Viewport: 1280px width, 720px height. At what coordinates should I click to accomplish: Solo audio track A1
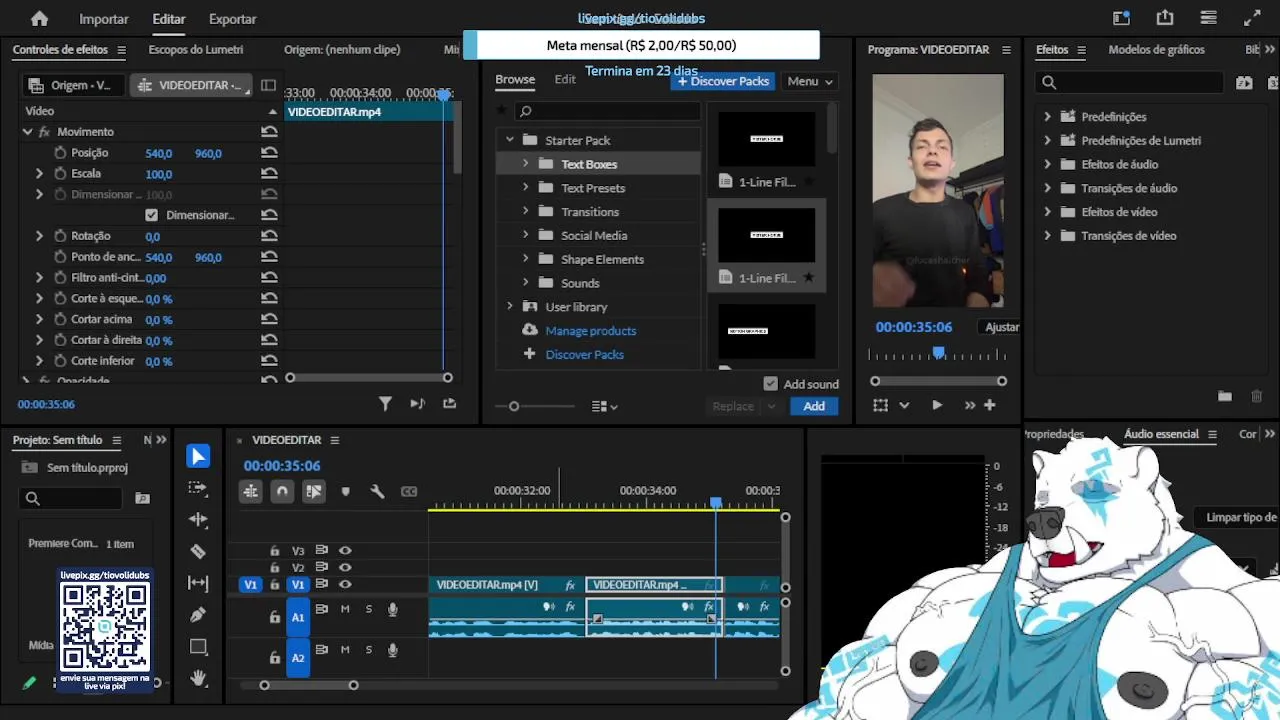coord(369,609)
